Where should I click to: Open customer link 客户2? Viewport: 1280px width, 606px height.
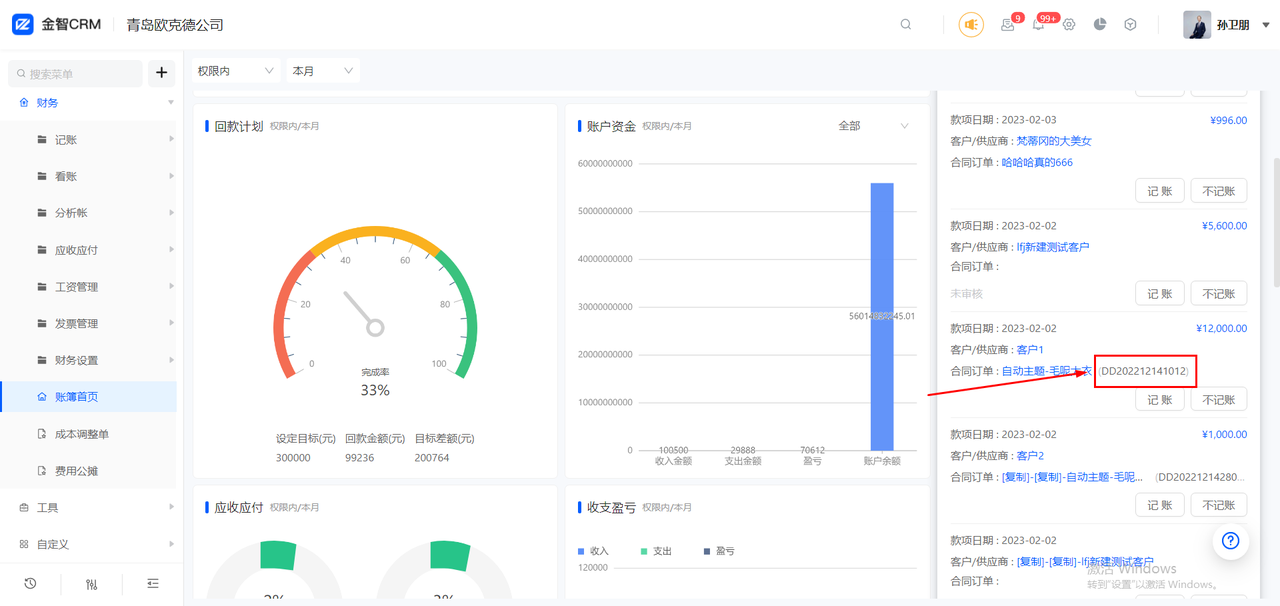(x=1030, y=456)
